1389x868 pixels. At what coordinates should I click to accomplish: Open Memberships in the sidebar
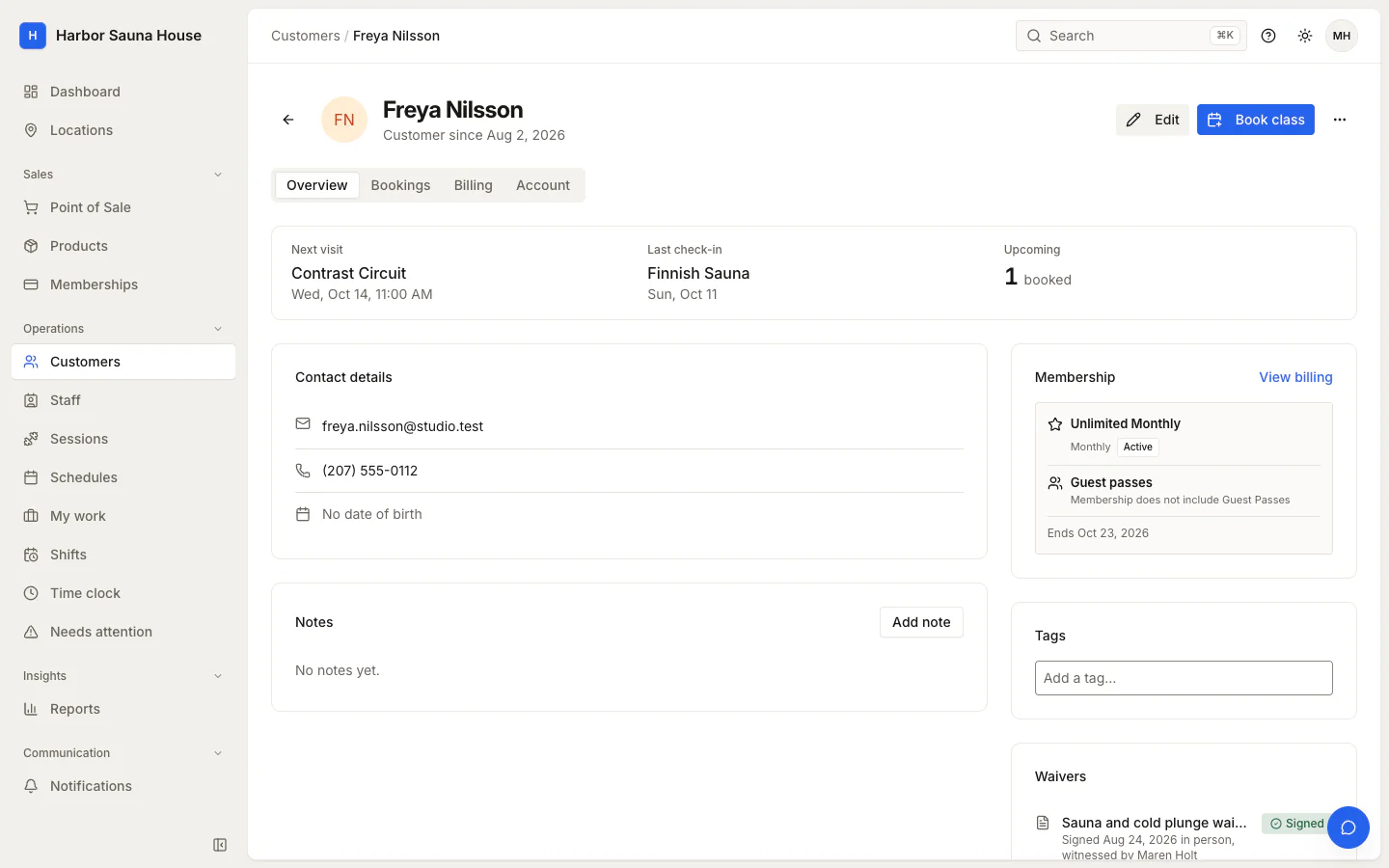click(x=123, y=285)
